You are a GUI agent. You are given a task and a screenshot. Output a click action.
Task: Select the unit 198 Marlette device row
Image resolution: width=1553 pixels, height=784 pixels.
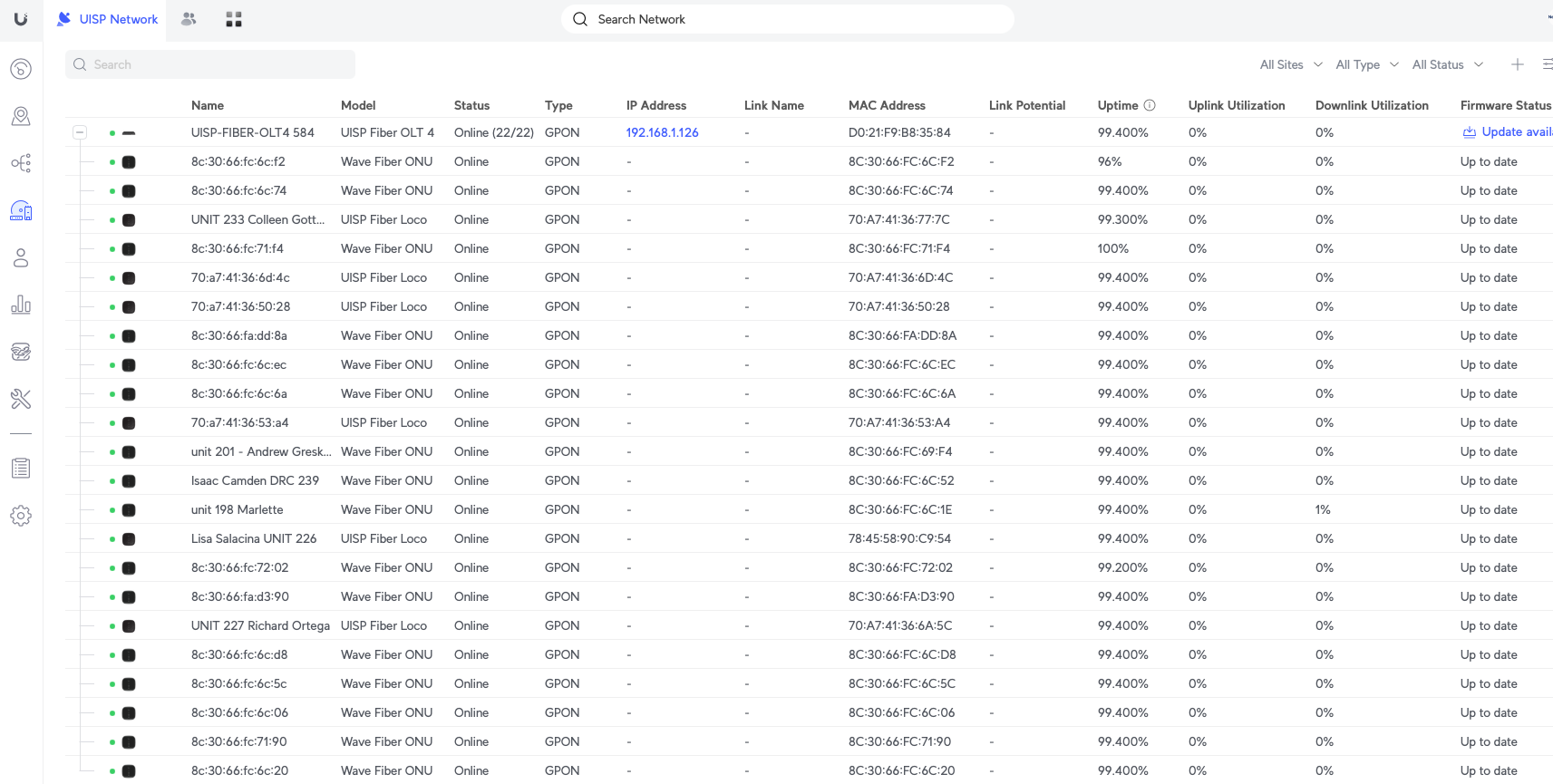click(238, 509)
